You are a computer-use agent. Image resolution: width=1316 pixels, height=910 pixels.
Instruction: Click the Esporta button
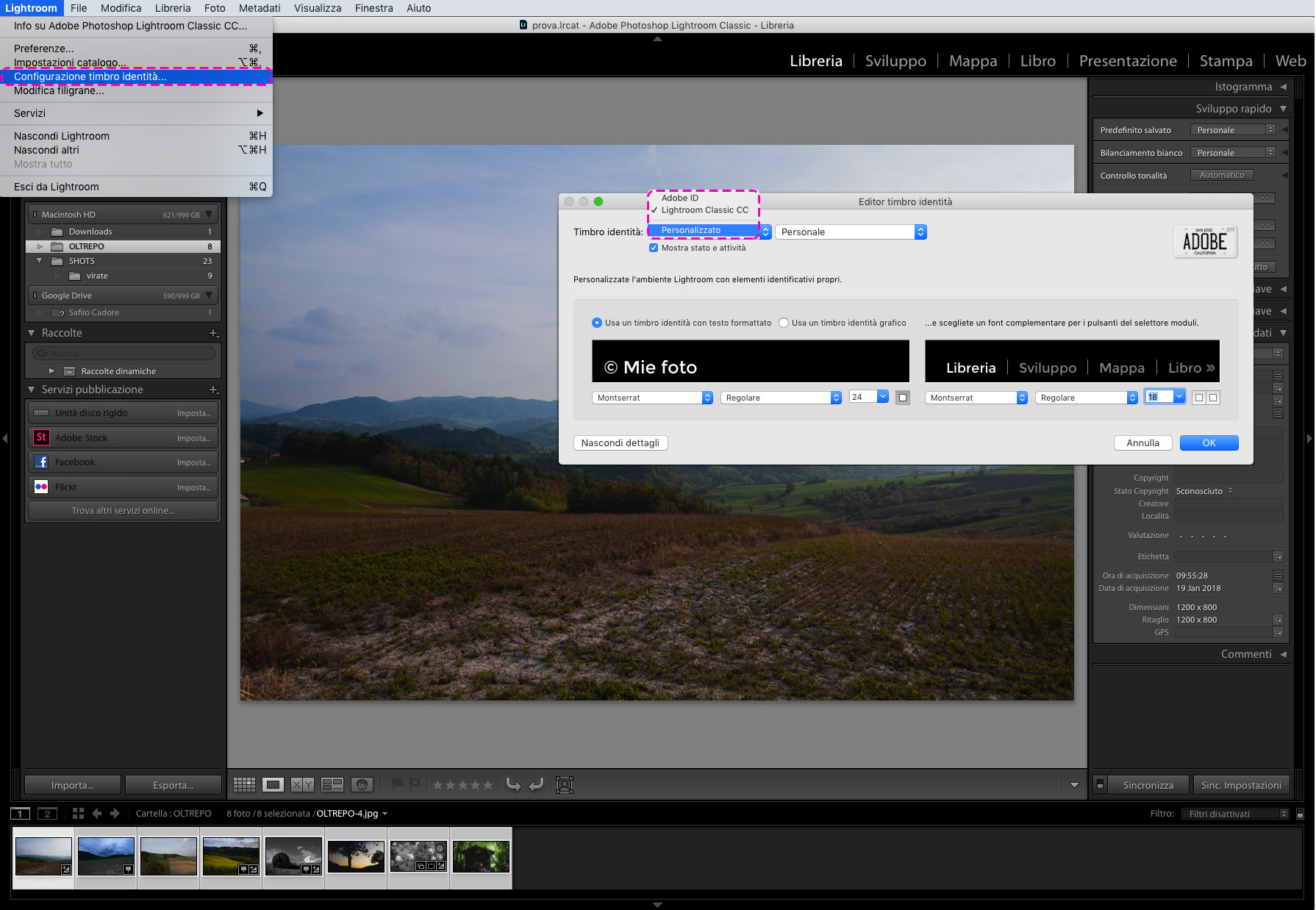pyautogui.click(x=173, y=785)
